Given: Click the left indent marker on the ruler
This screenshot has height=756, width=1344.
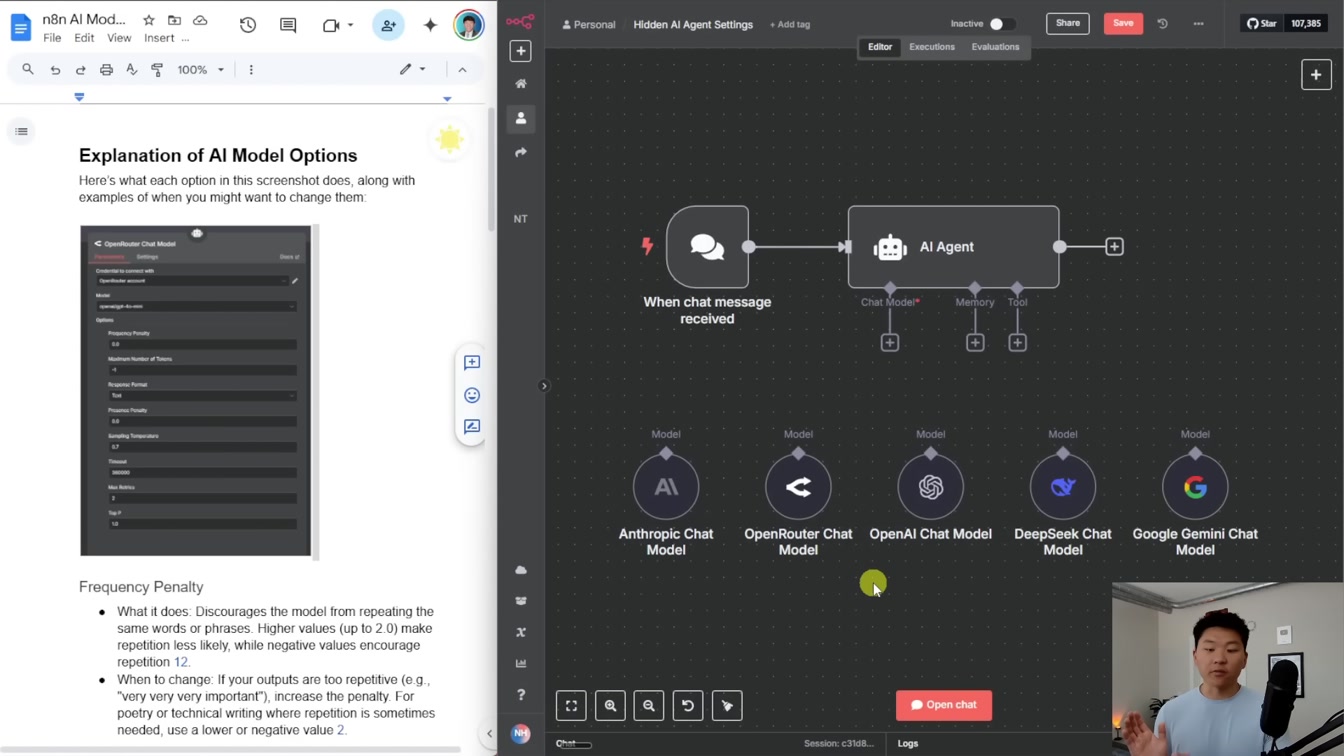Looking at the screenshot, I should [79, 97].
